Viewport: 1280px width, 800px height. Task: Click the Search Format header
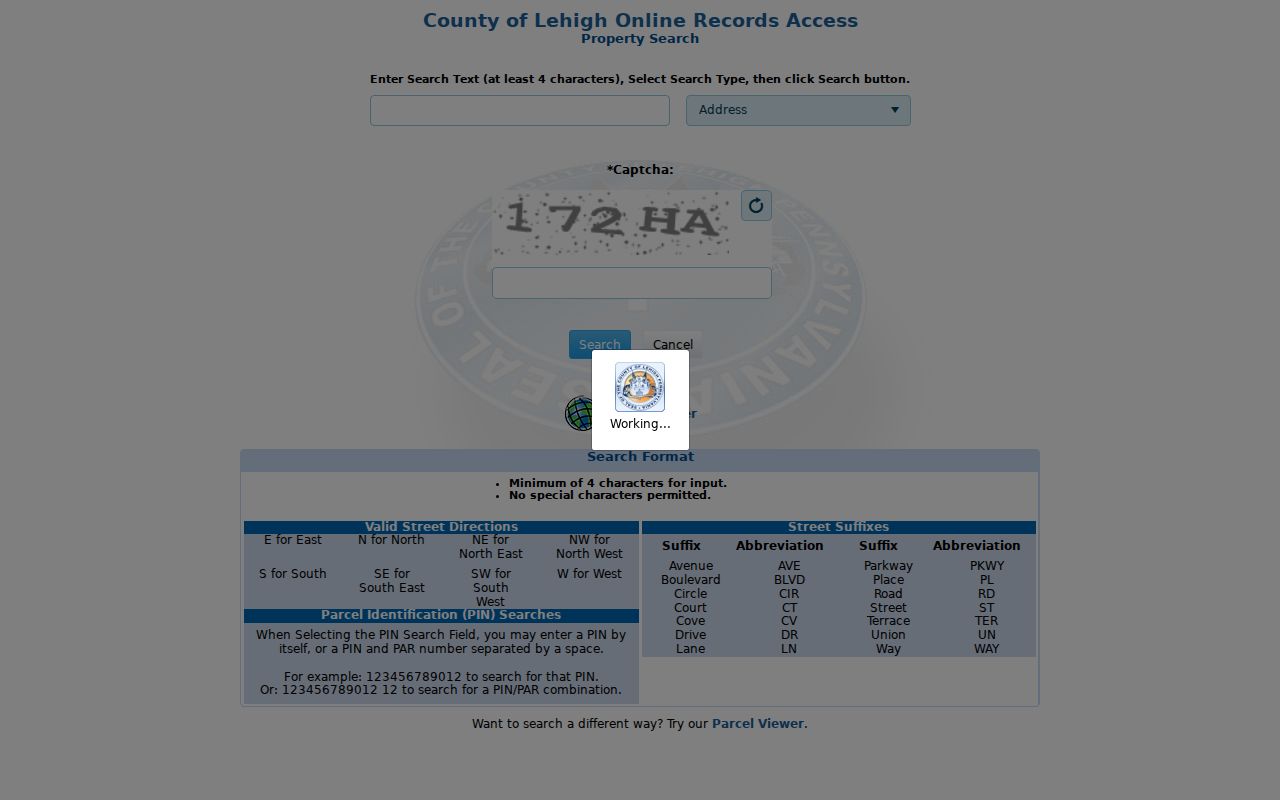click(640, 457)
